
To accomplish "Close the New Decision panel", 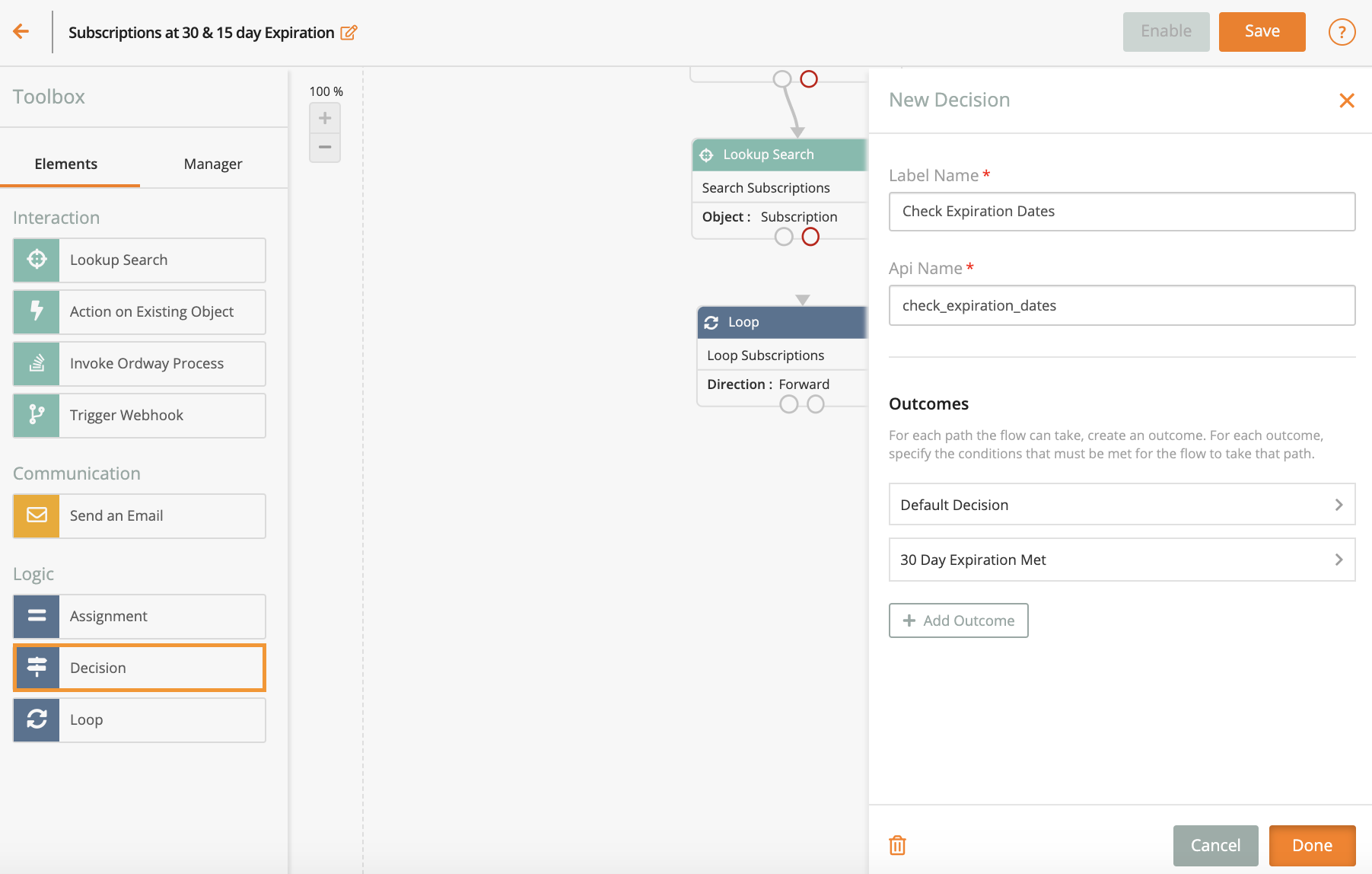I will pos(1346,100).
